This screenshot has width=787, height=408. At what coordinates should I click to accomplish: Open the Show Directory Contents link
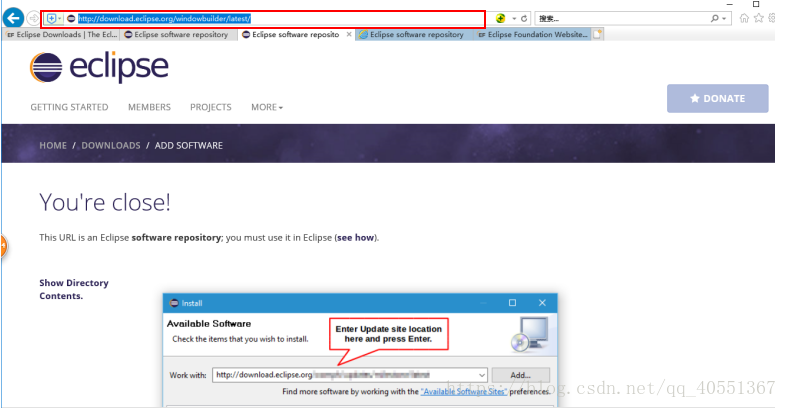click(x=74, y=290)
